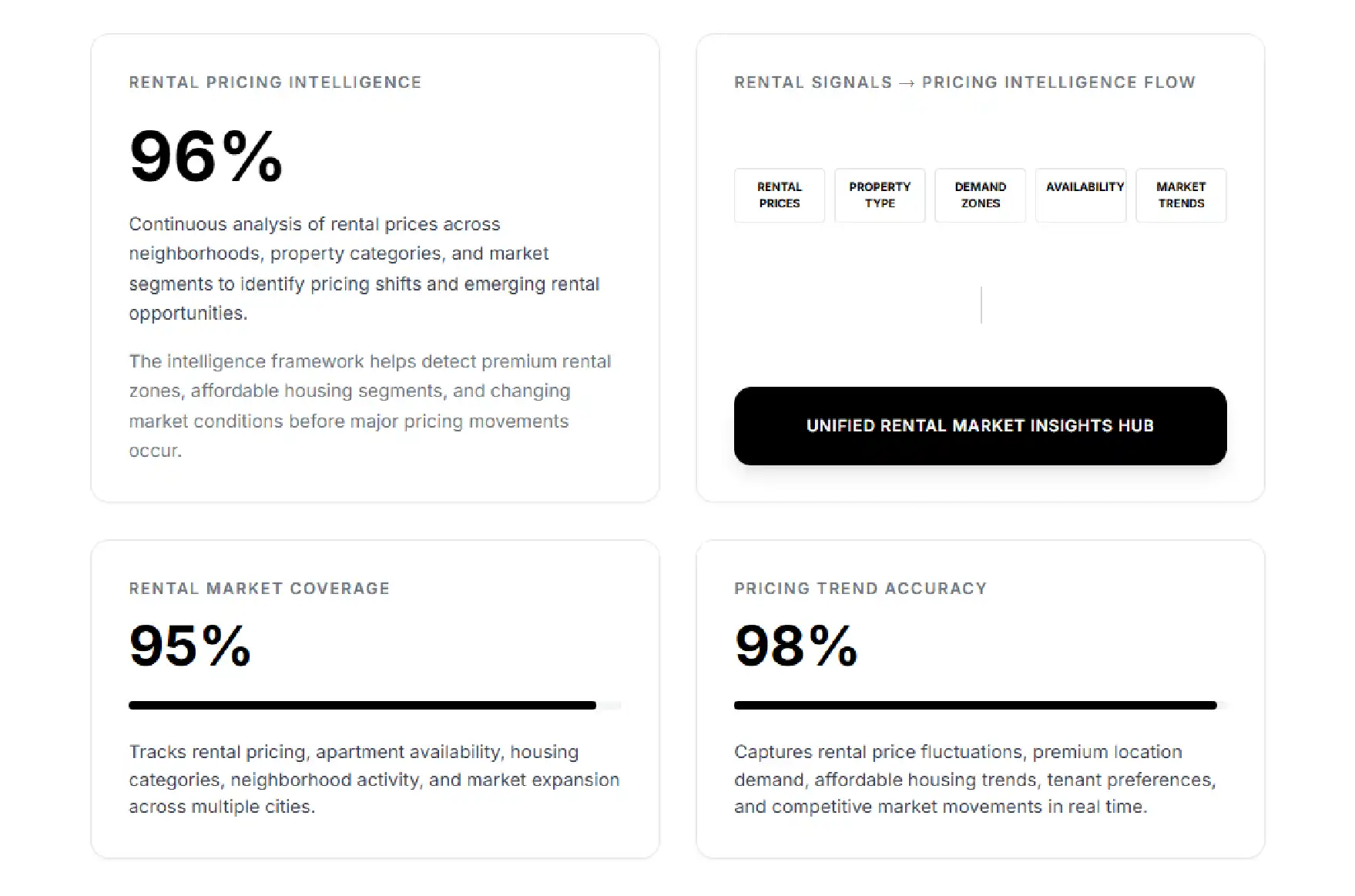The height and width of the screenshot is (896, 1355).
Task: Click the Pricing Trend Accuracy progress bar
Action: tap(980, 705)
